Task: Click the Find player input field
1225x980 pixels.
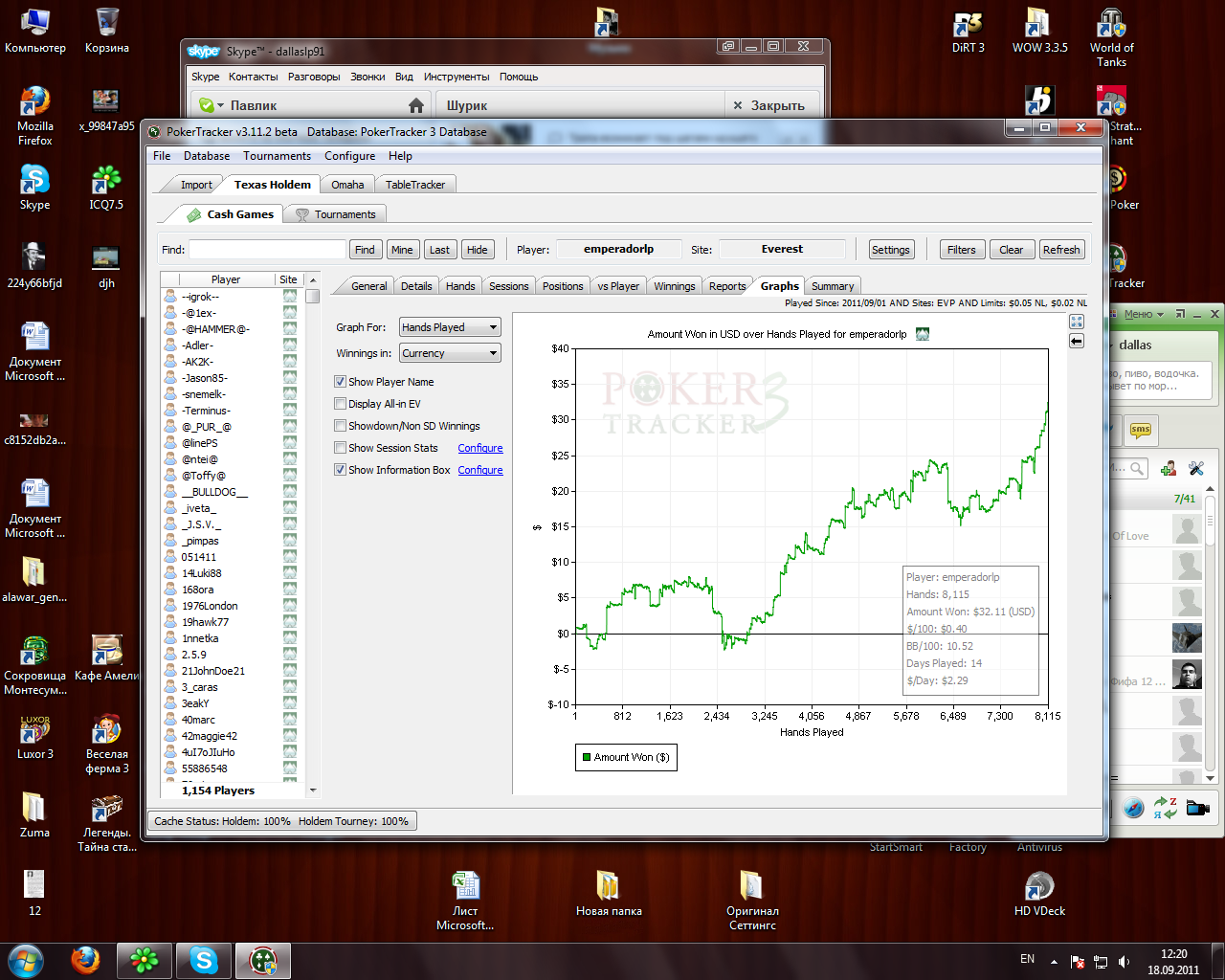Action: pyautogui.click(x=267, y=250)
